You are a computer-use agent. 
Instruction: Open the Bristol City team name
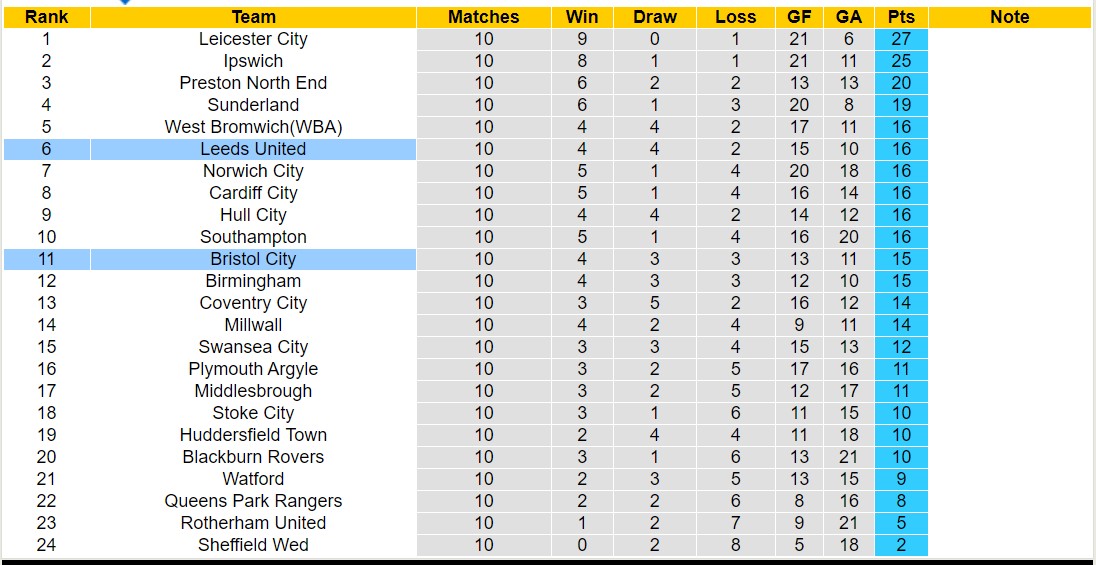[x=253, y=259]
